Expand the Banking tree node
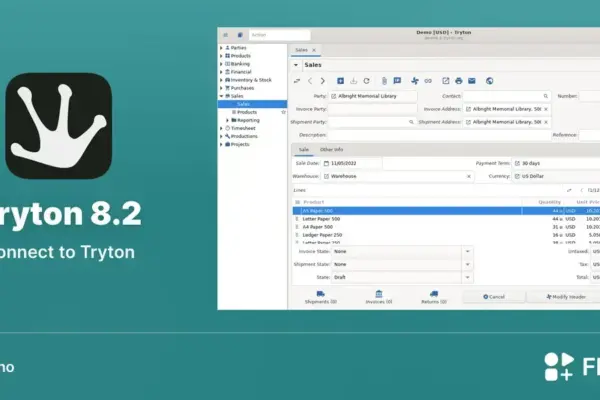This screenshot has width=600, height=400. point(221,64)
